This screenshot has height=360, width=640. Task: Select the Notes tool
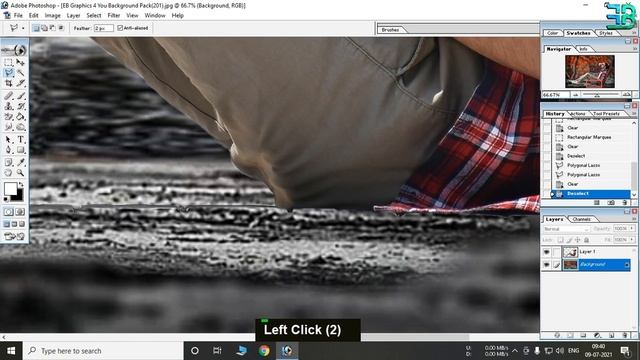[9, 162]
